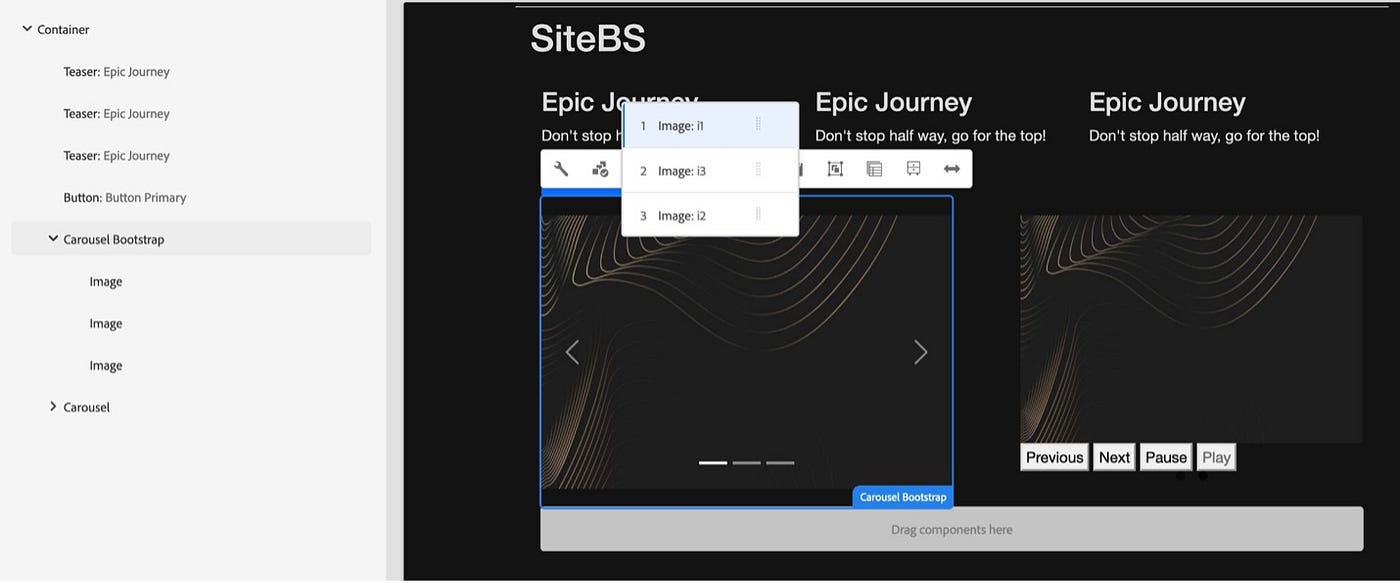Click the Layout double-arrow icon
This screenshot has height=583, width=1400.
tap(952, 169)
